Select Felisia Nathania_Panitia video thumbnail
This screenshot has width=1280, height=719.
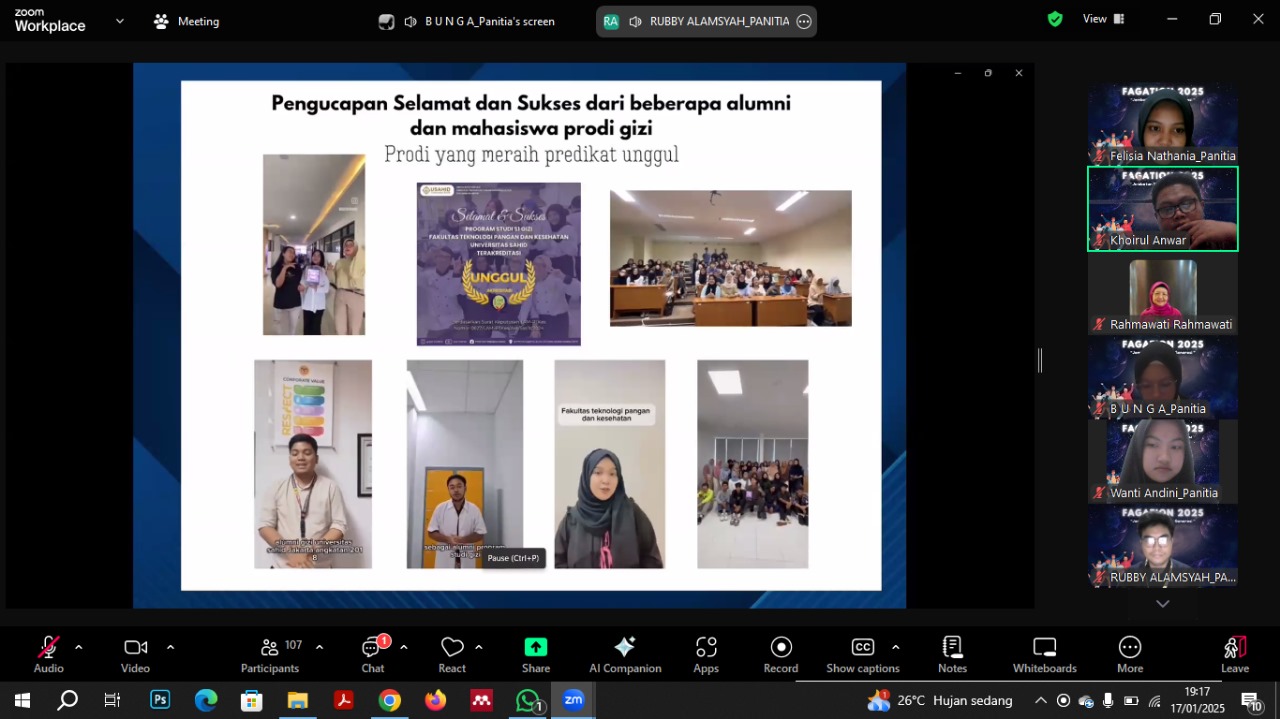click(1163, 124)
